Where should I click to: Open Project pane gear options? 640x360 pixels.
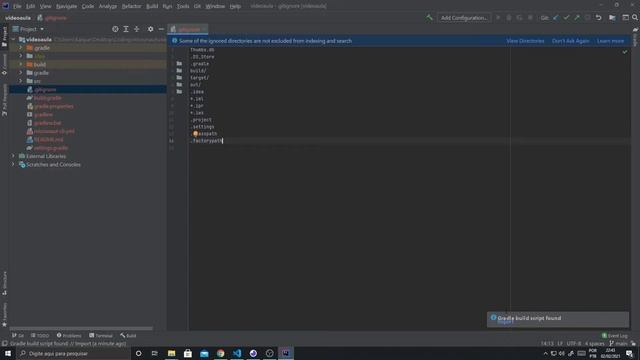[151, 29]
